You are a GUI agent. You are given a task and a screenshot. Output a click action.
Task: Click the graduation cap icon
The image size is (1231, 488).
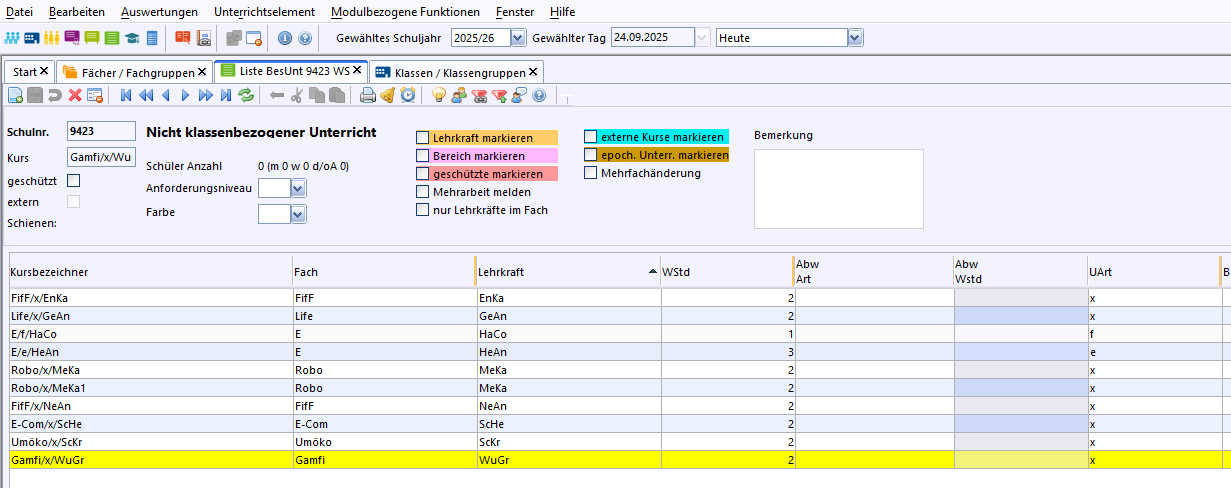click(132, 38)
